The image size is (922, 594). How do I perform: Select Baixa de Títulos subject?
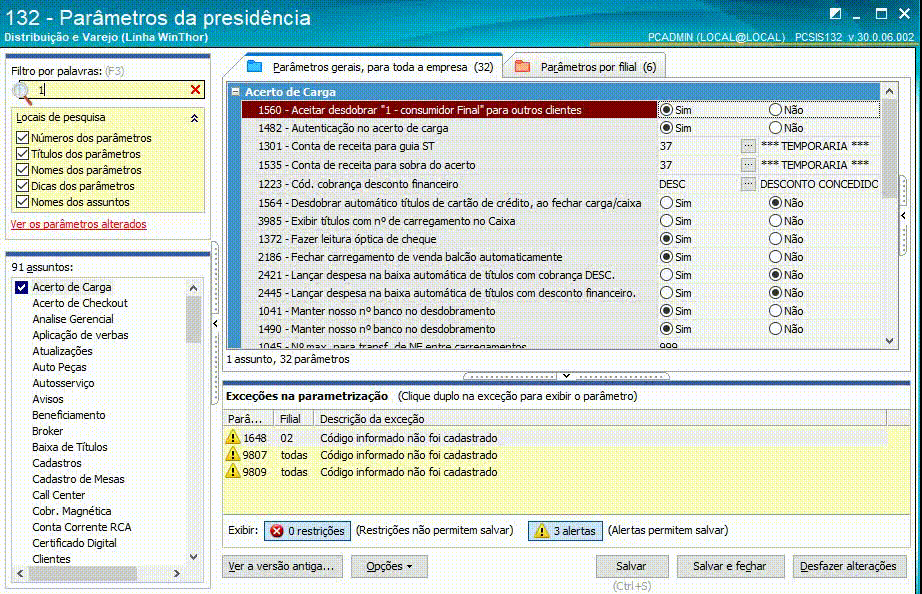(x=70, y=447)
